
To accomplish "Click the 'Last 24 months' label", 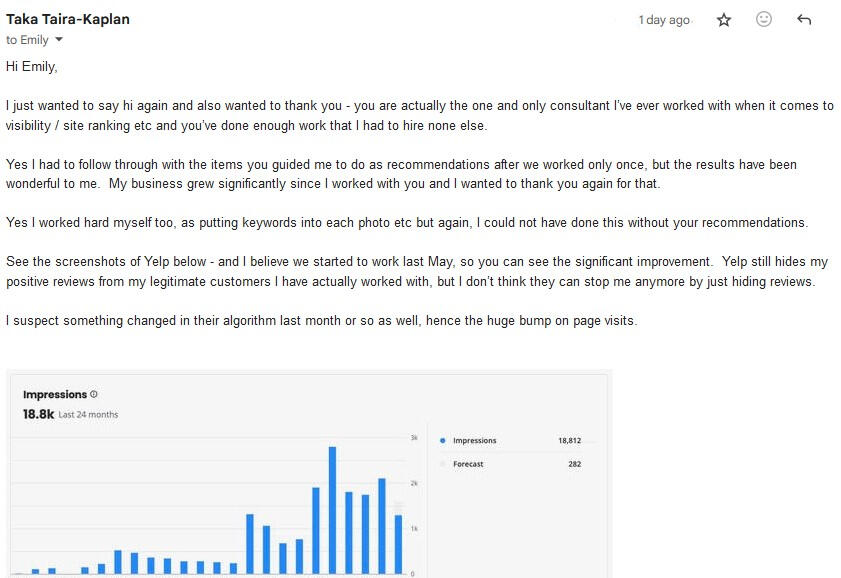I will pyautogui.click(x=88, y=415).
